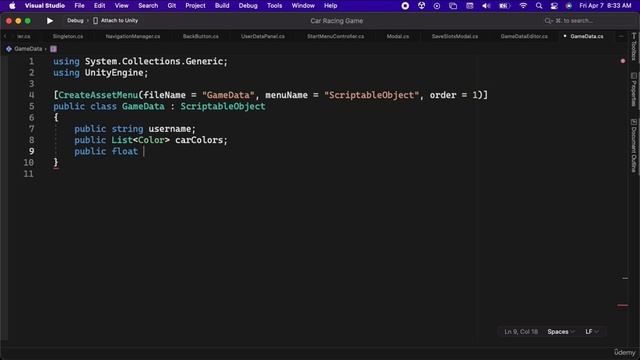Open the Apple menu
Screen dimensions: 640x360
[x=12, y=6]
